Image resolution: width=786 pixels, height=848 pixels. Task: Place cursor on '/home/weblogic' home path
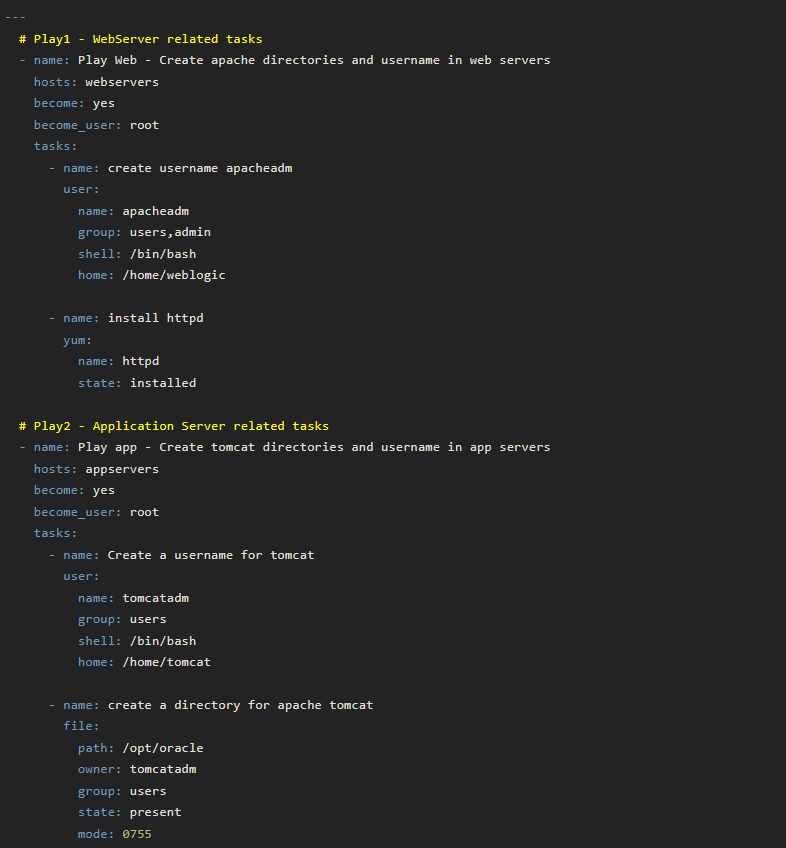(174, 276)
